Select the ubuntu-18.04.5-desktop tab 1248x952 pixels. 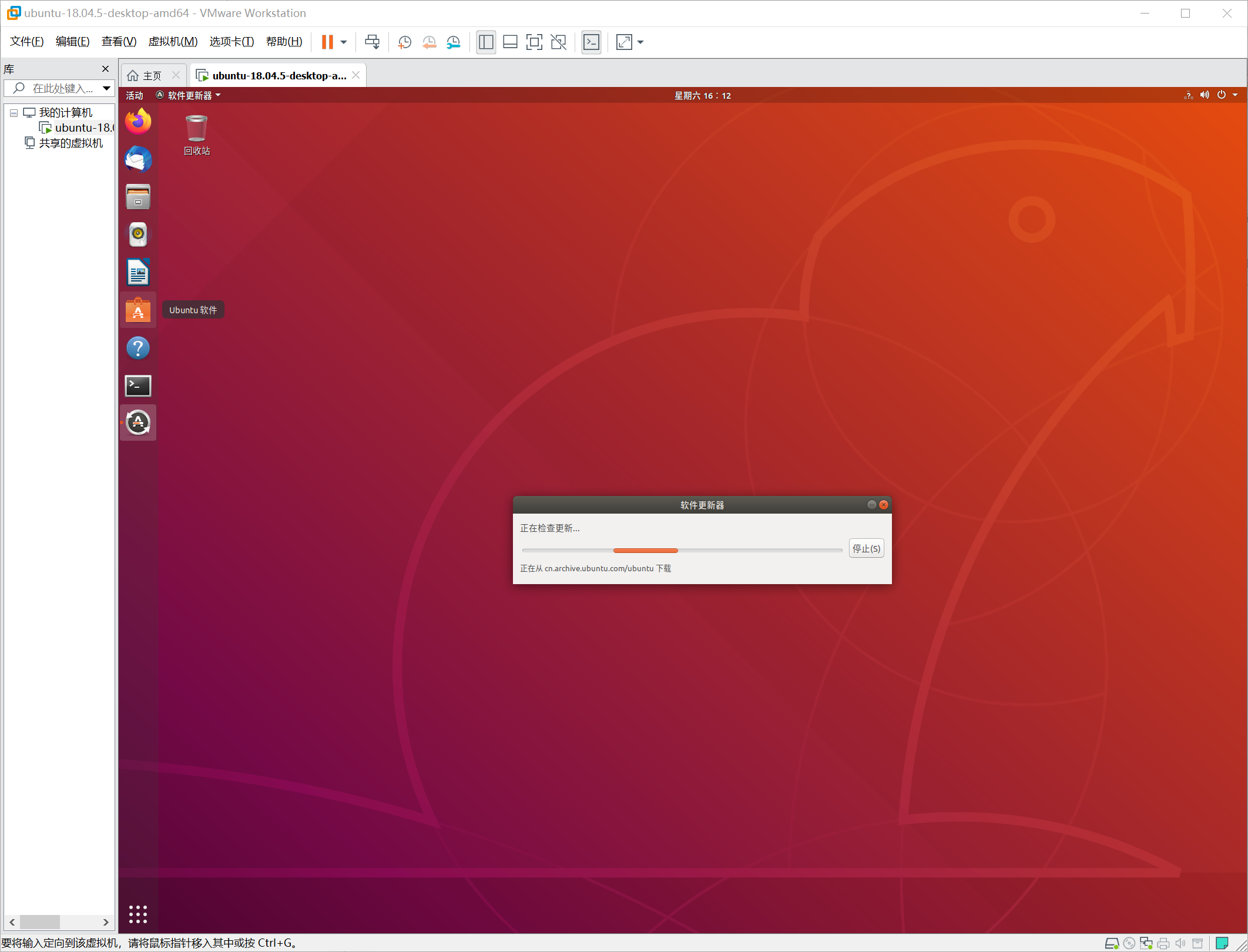coord(279,76)
